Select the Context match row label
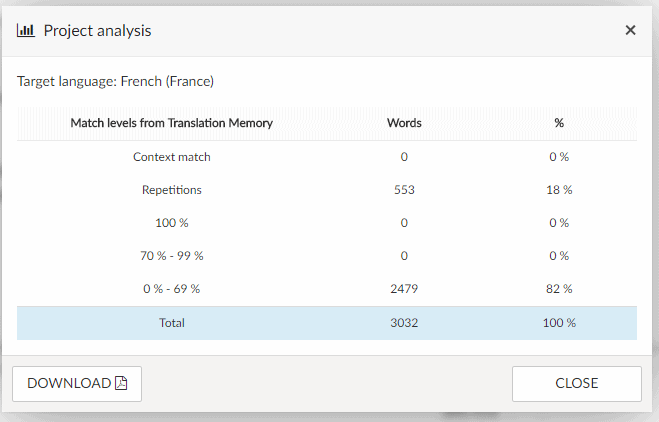The height and width of the screenshot is (422, 659). tap(171, 157)
